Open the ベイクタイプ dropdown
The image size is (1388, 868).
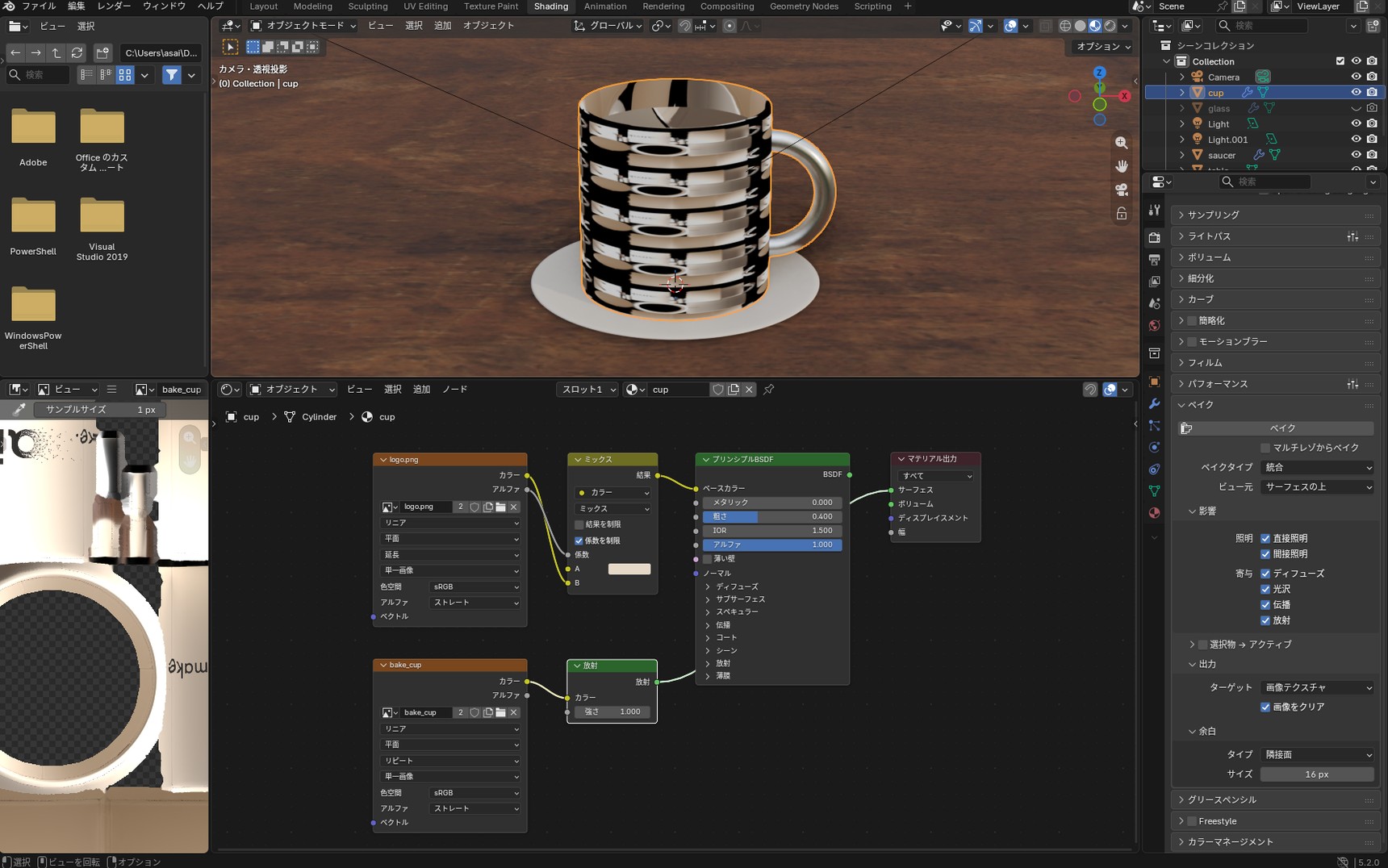click(1317, 467)
